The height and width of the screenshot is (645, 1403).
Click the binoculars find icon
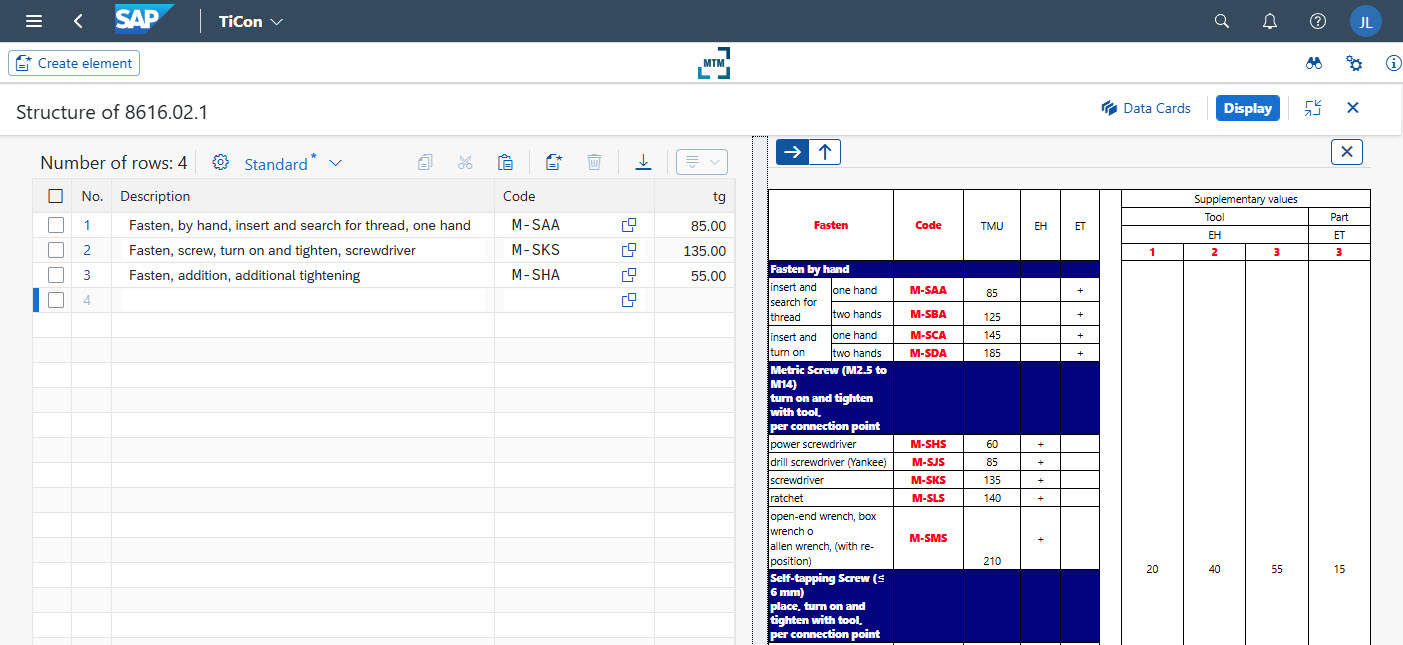coord(1314,63)
